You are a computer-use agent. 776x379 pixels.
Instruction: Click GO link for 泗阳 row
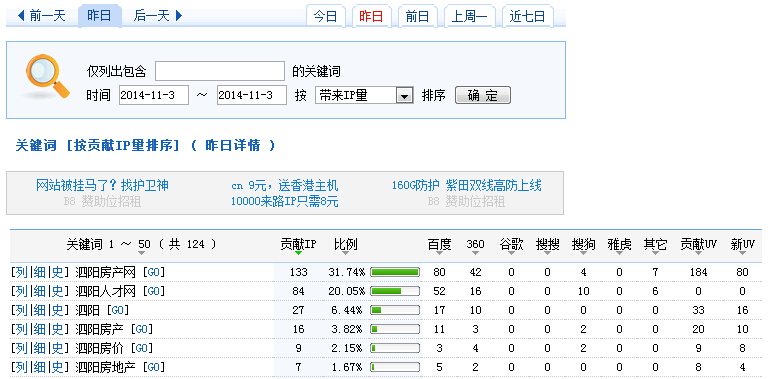(x=117, y=310)
